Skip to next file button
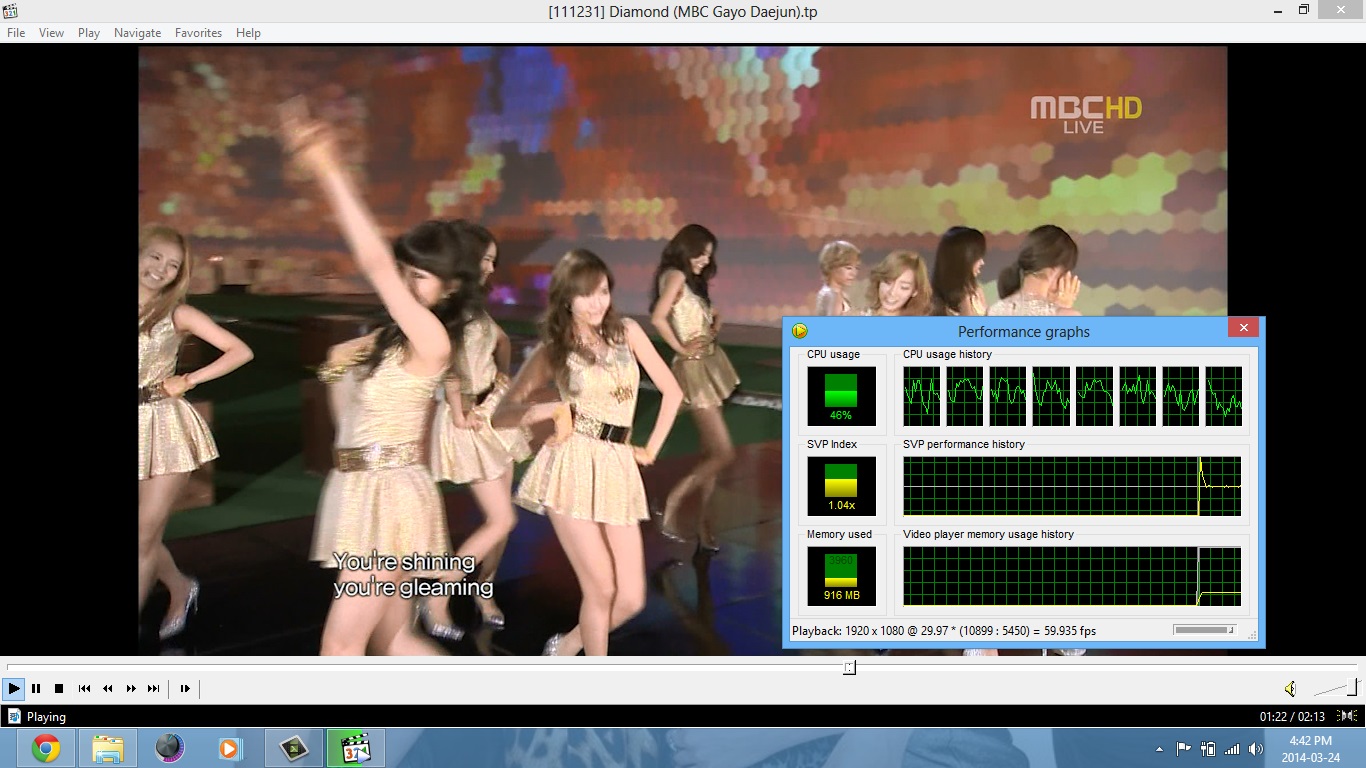This screenshot has height=768, width=1366. 154,688
